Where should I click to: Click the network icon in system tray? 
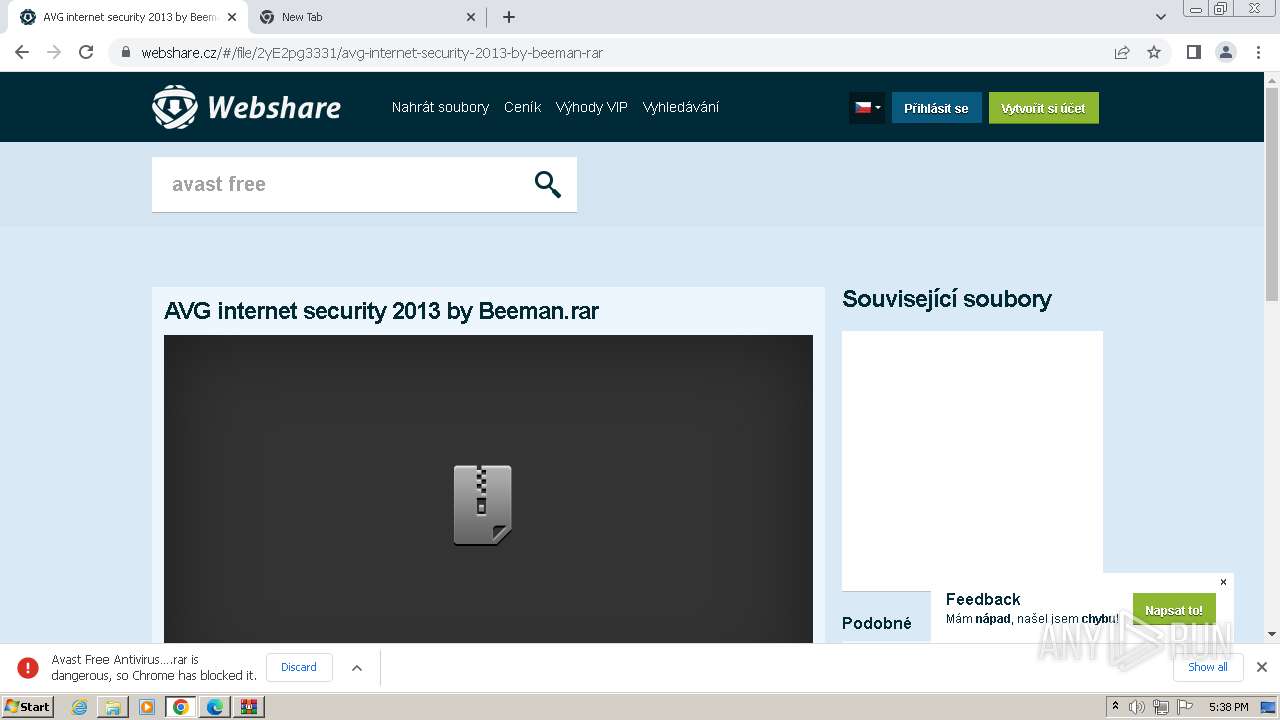click(1161, 707)
